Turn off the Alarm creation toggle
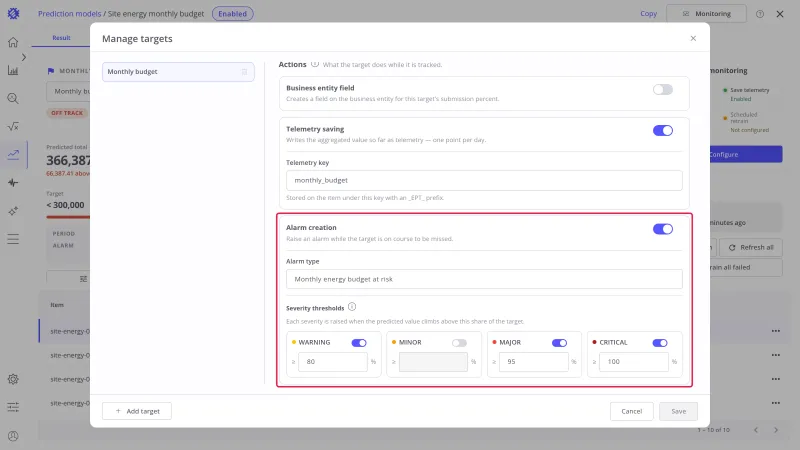Image resolution: width=800 pixels, height=450 pixels. [x=663, y=229]
